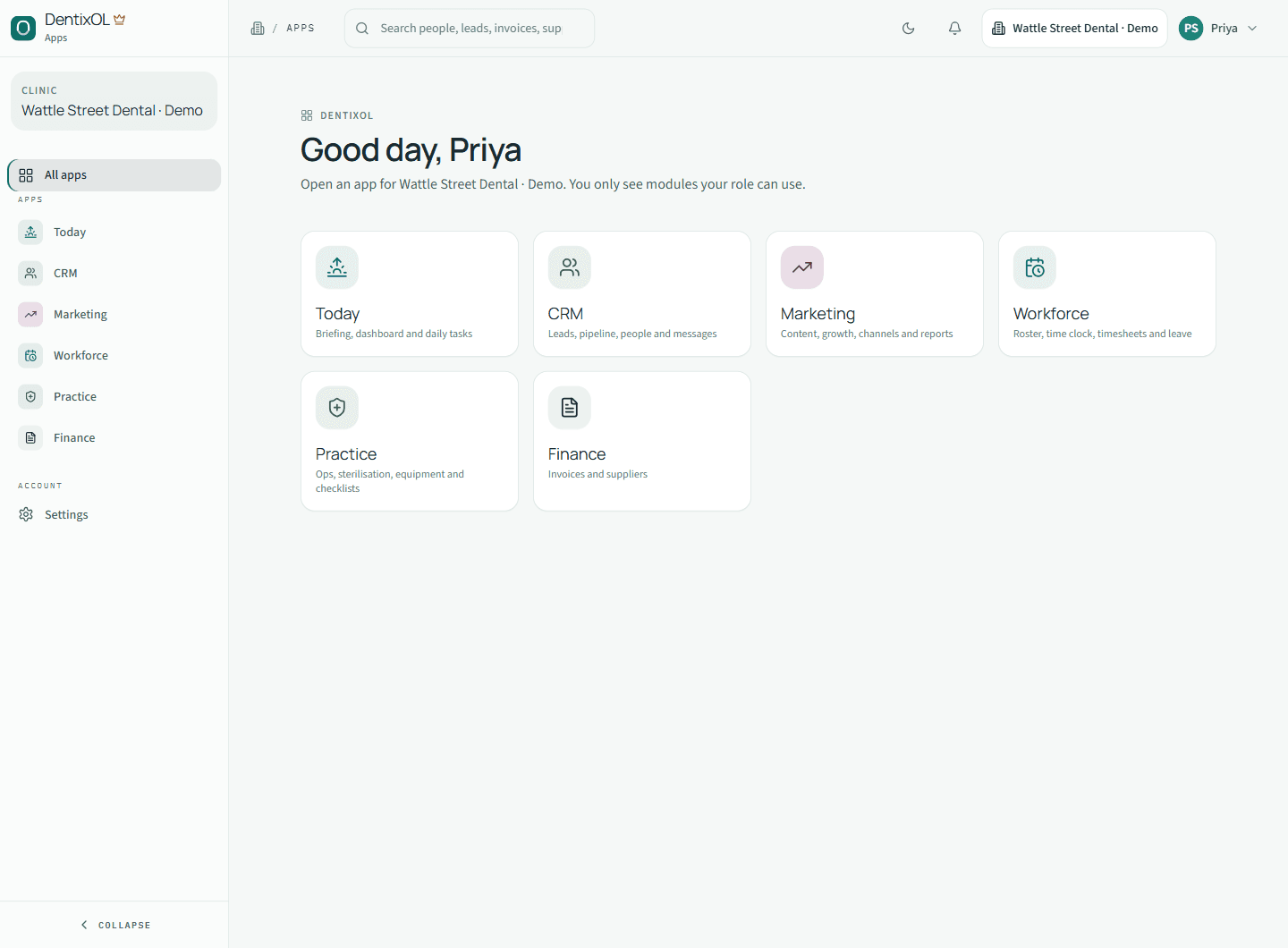Screen dimensions: 1288x948
Task: Click the Settings gear icon
Action: pos(26,515)
